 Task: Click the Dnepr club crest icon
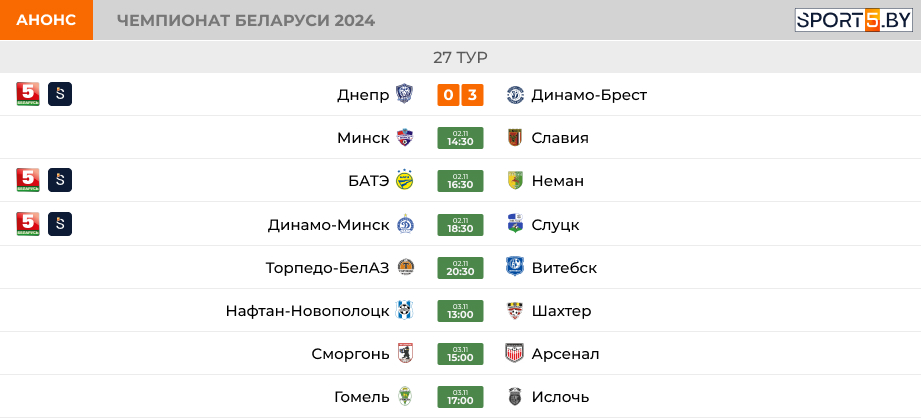tap(404, 95)
